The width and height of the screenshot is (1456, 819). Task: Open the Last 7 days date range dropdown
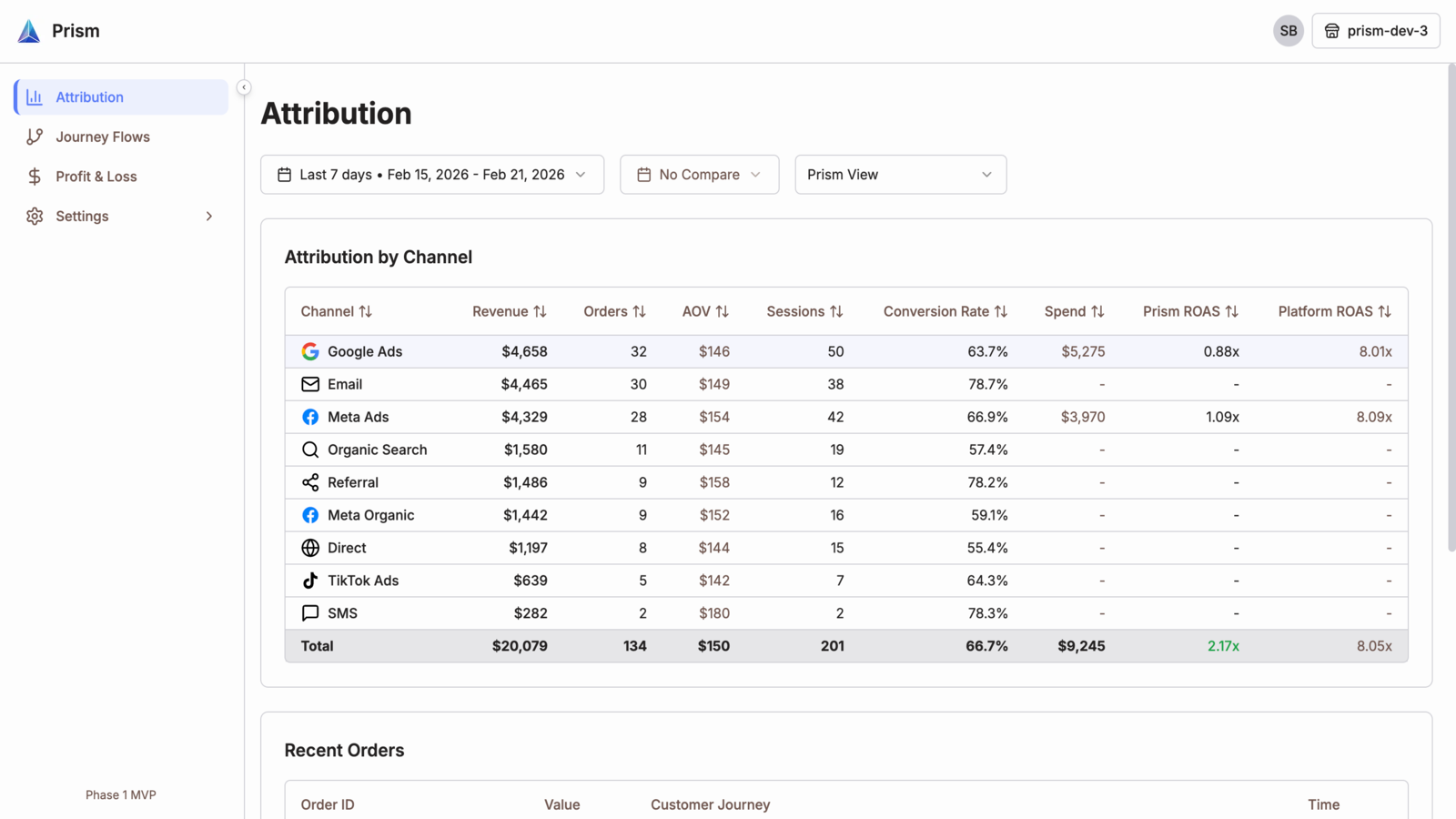(432, 175)
